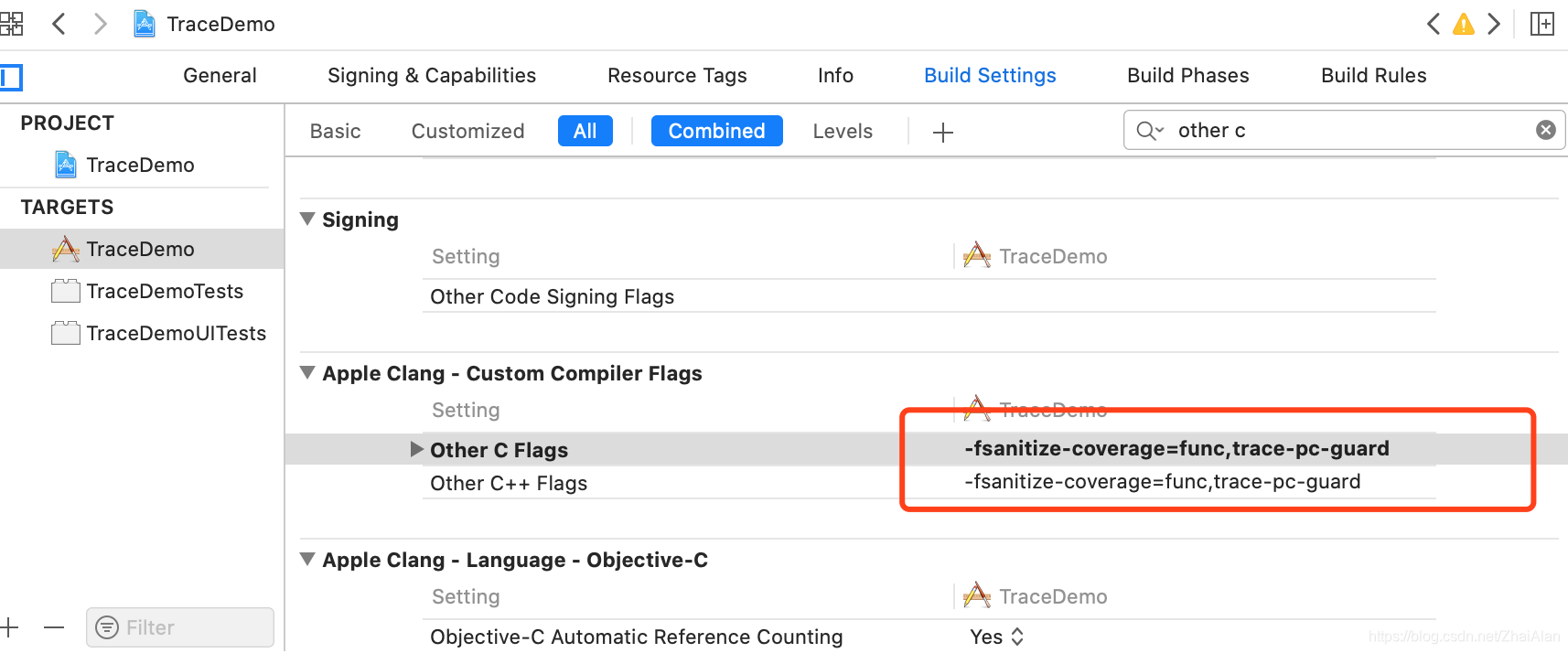Select the TraceDemo app target icon
The height and width of the screenshot is (653, 1568).
pos(66,249)
